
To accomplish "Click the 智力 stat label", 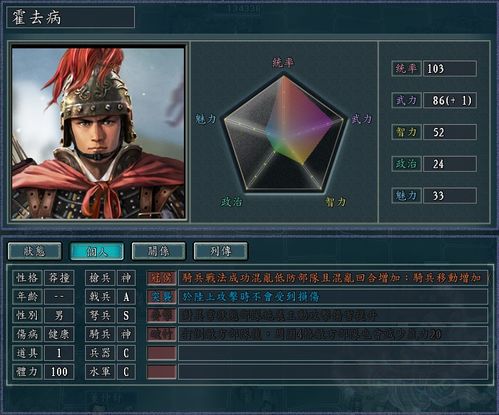I will pyautogui.click(x=406, y=132).
